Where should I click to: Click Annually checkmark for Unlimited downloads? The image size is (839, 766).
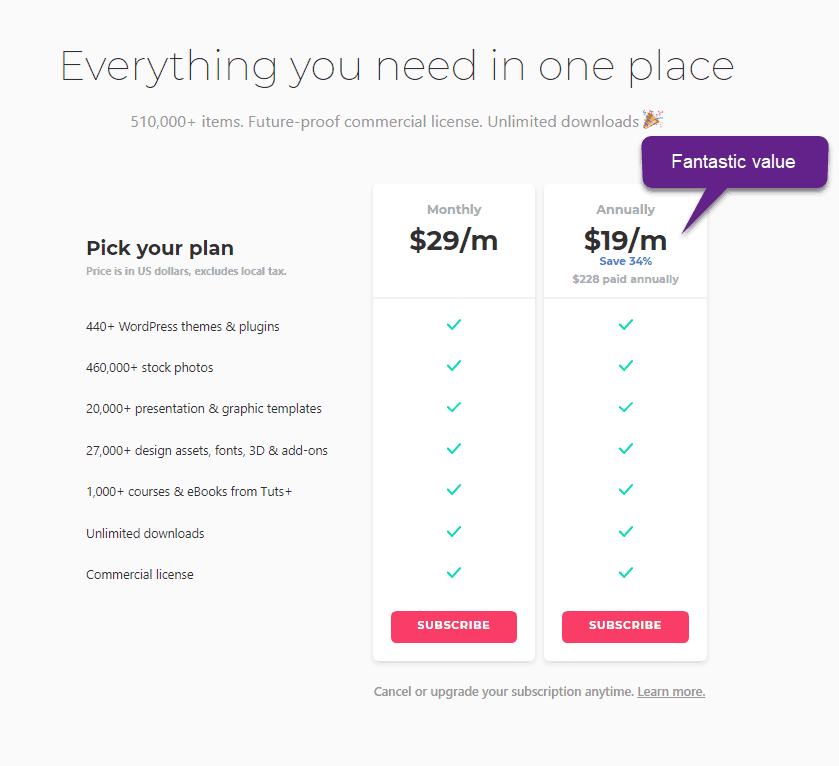coord(626,531)
